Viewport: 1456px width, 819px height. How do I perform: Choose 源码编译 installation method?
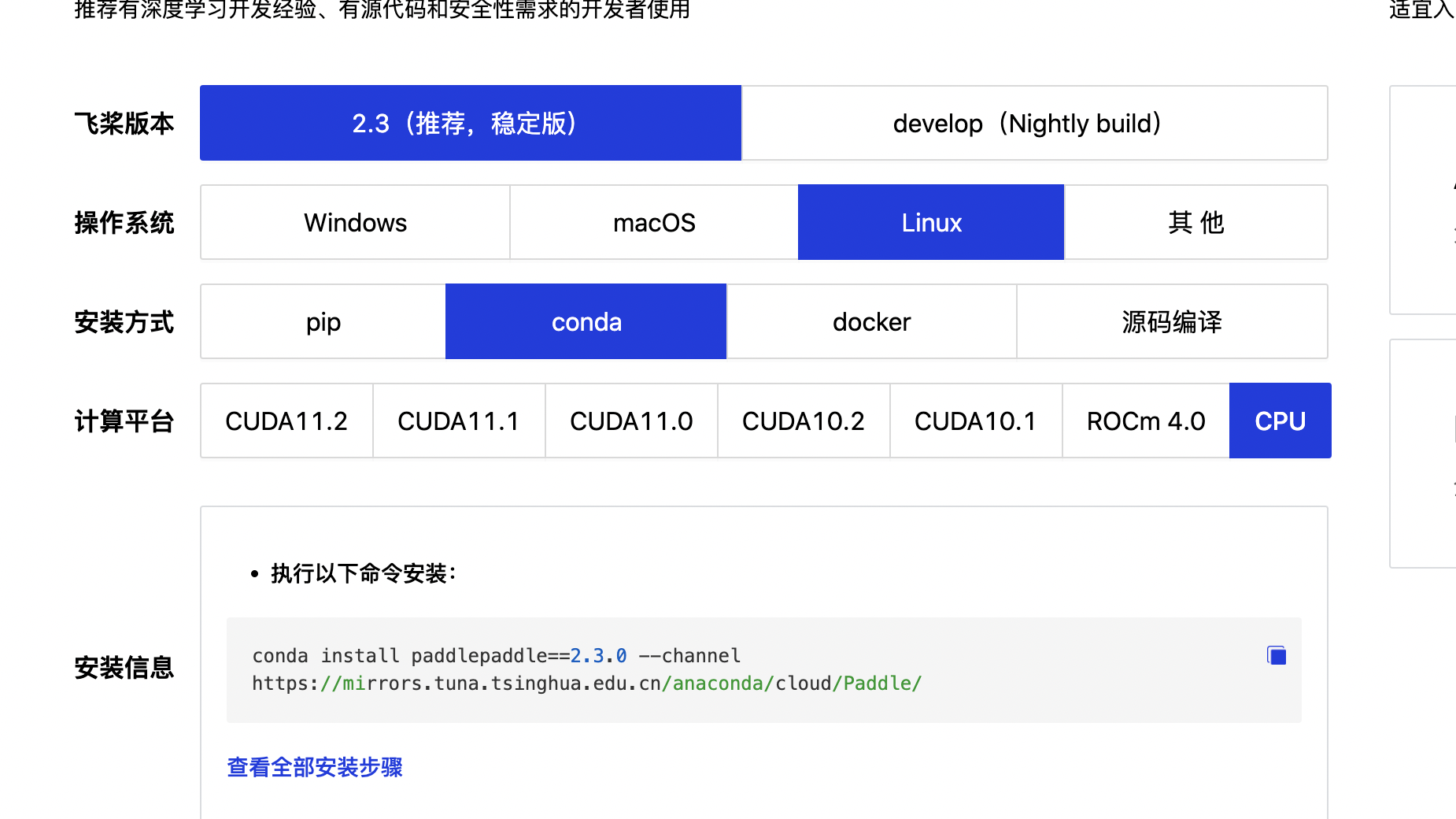point(1172,321)
